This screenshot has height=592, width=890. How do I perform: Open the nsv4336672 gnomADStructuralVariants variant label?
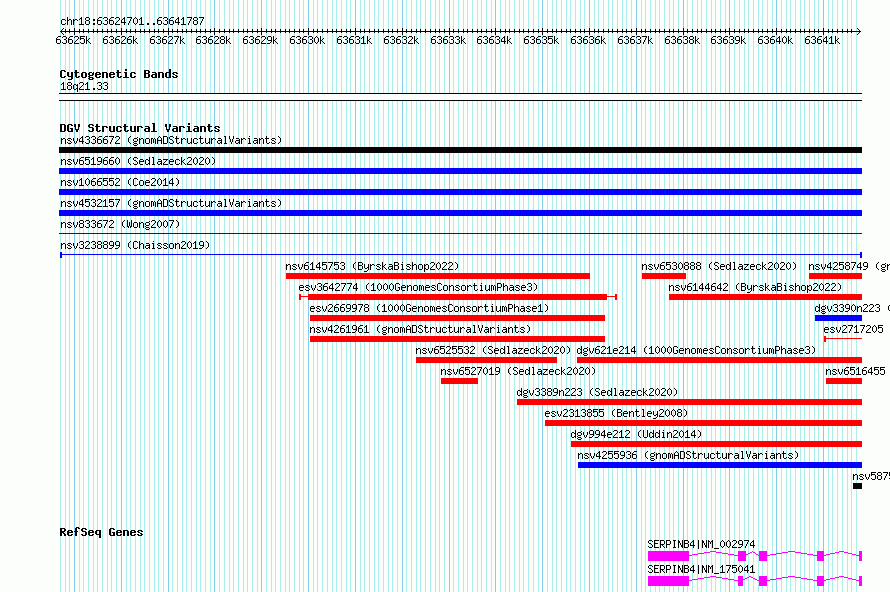pos(171,140)
